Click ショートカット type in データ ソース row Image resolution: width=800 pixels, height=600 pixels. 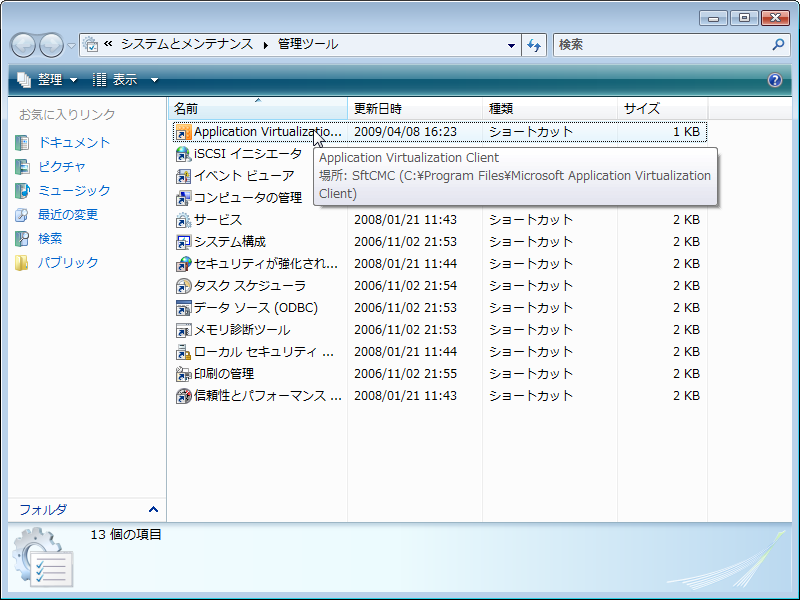point(531,308)
